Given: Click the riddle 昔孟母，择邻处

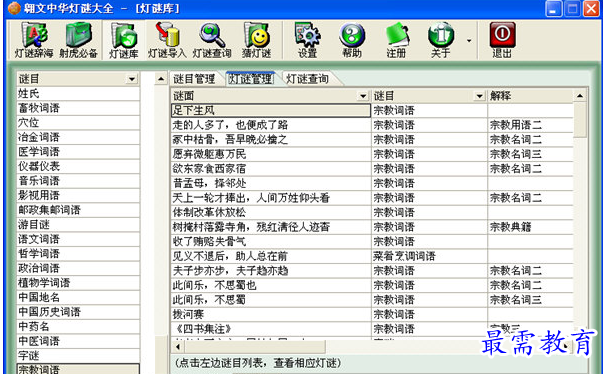Looking at the screenshot, I should click(271, 183).
